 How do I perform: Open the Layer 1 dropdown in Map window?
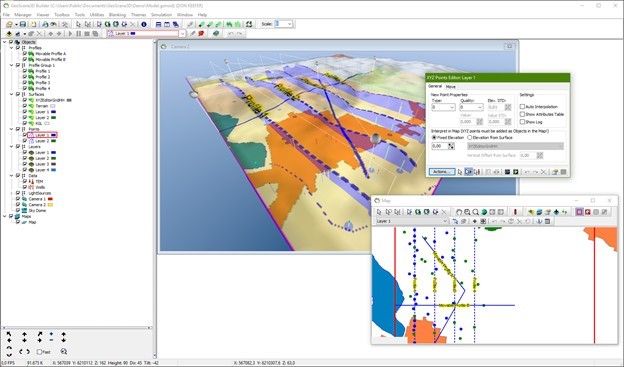(412, 221)
